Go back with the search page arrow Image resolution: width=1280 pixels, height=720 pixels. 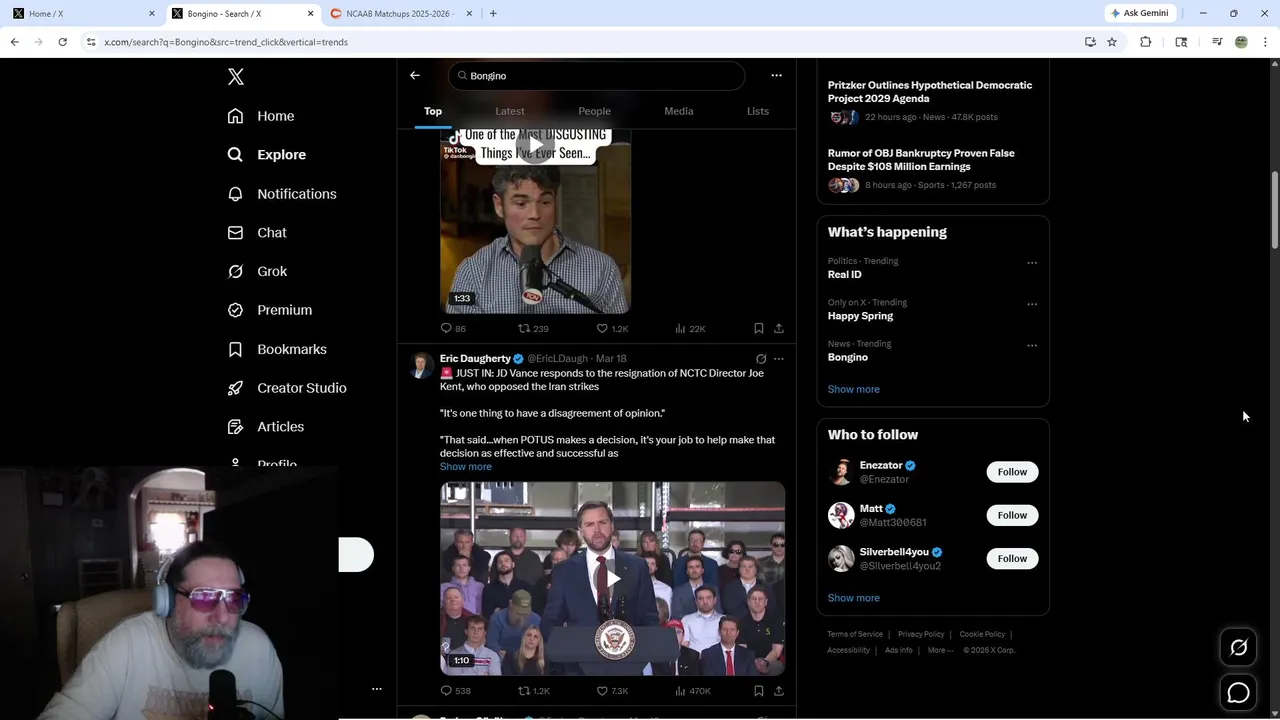click(415, 75)
